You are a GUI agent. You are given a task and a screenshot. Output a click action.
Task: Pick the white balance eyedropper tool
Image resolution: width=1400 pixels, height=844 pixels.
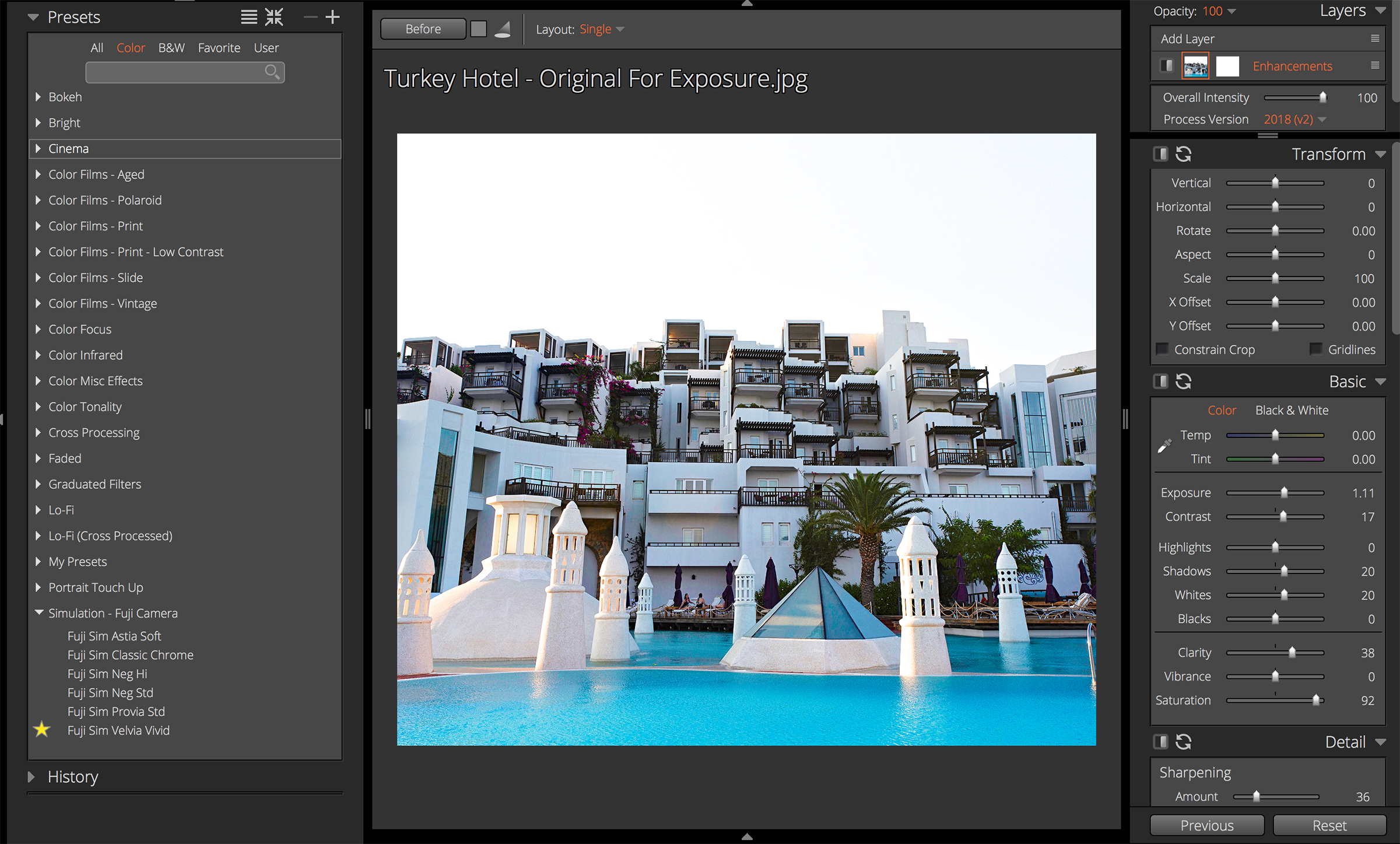[1164, 446]
